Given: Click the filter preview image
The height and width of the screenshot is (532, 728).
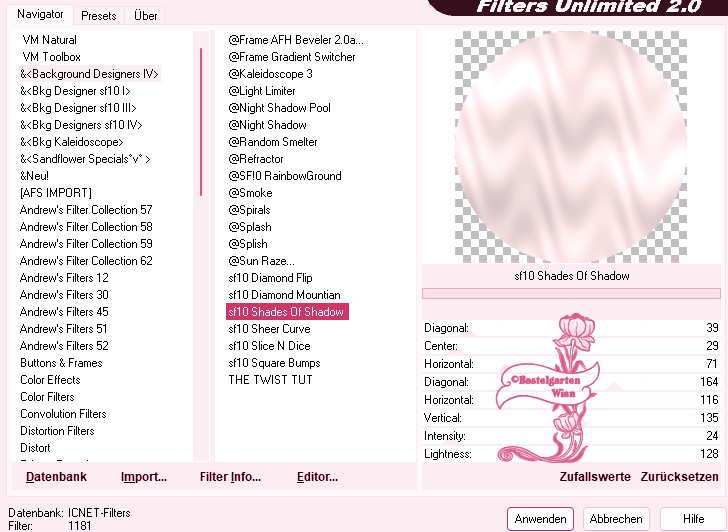Looking at the screenshot, I should (x=571, y=147).
